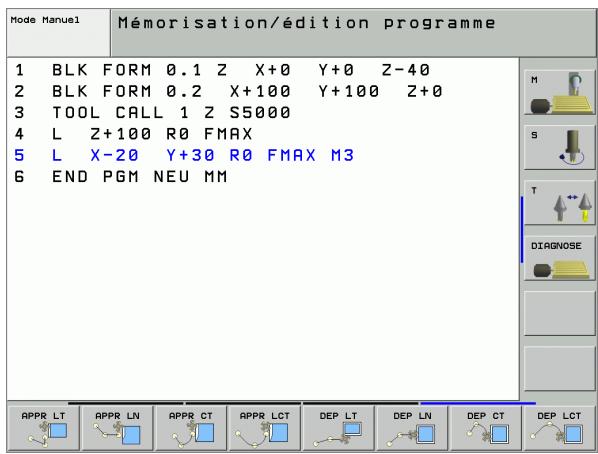598x454 pixels.
Task: Select the DEP LCT departure soft key
Action: tap(559, 428)
